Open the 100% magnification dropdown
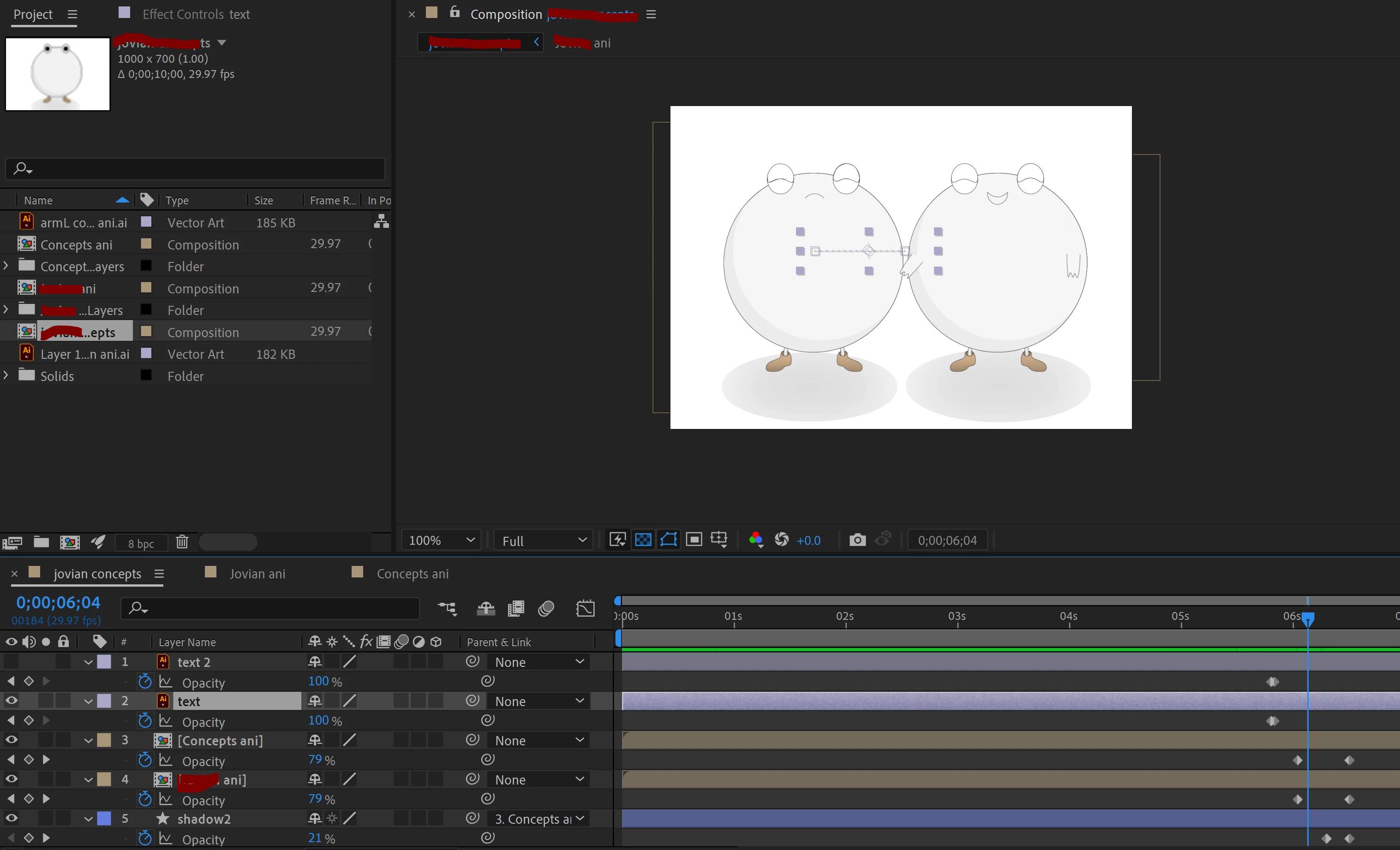 (441, 540)
